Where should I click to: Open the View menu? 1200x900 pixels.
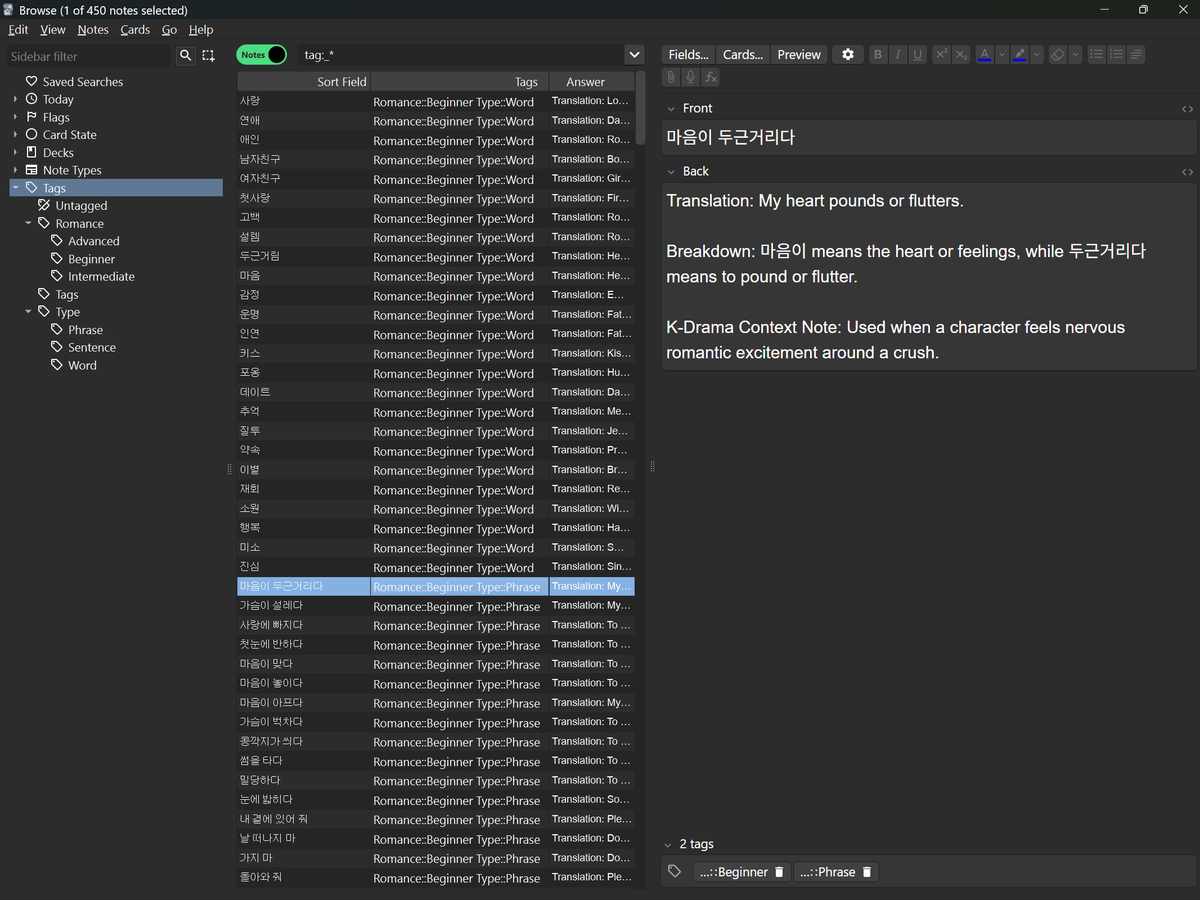pos(53,30)
